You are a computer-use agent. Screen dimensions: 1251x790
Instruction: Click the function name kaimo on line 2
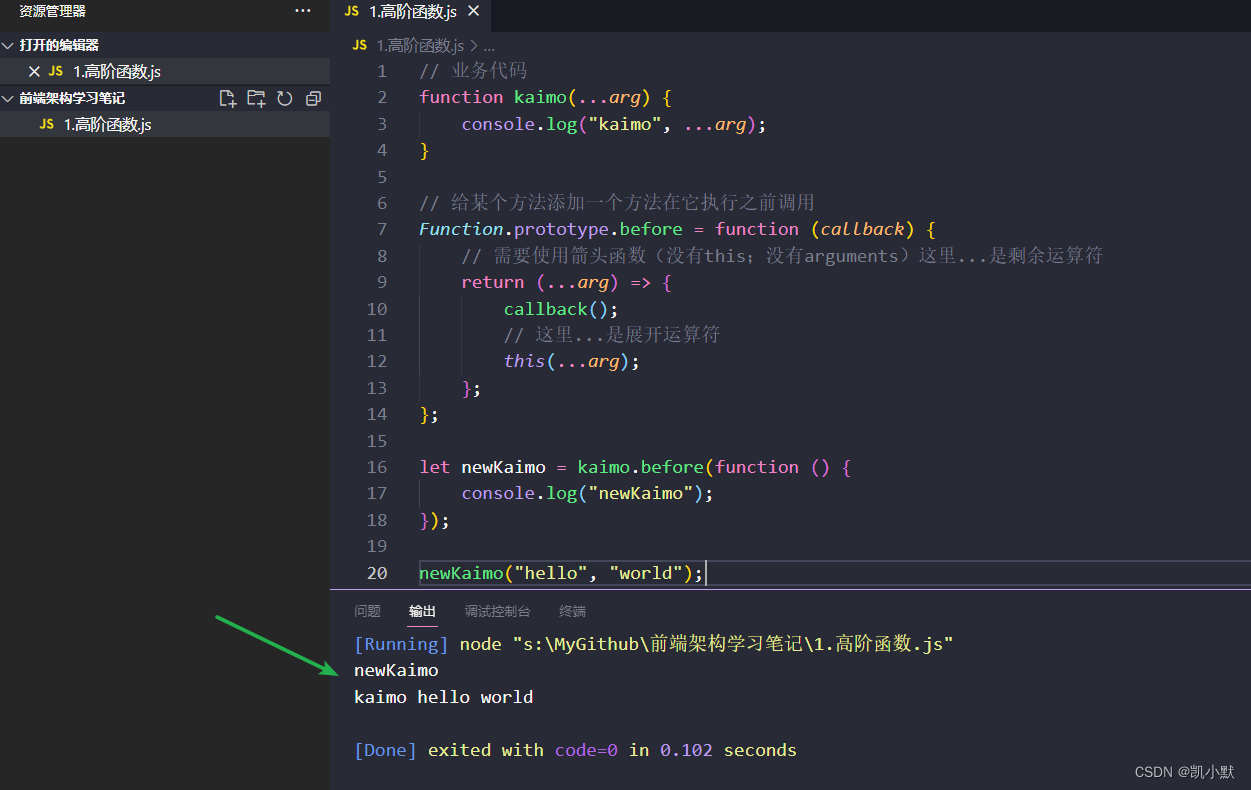pyautogui.click(x=540, y=97)
